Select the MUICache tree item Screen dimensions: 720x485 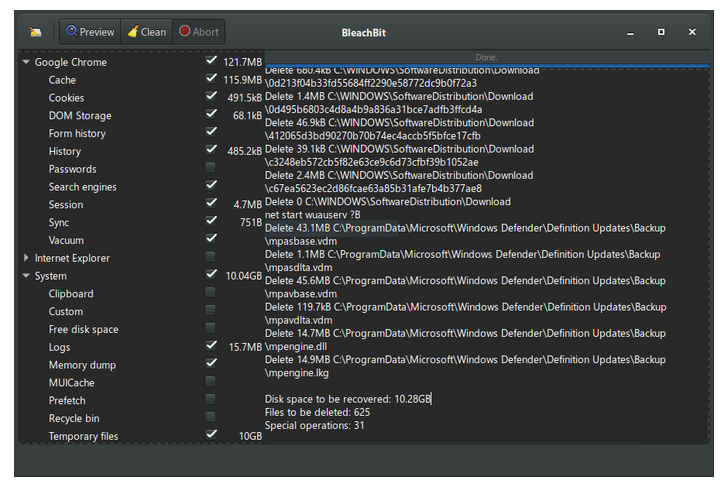coord(71,383)
